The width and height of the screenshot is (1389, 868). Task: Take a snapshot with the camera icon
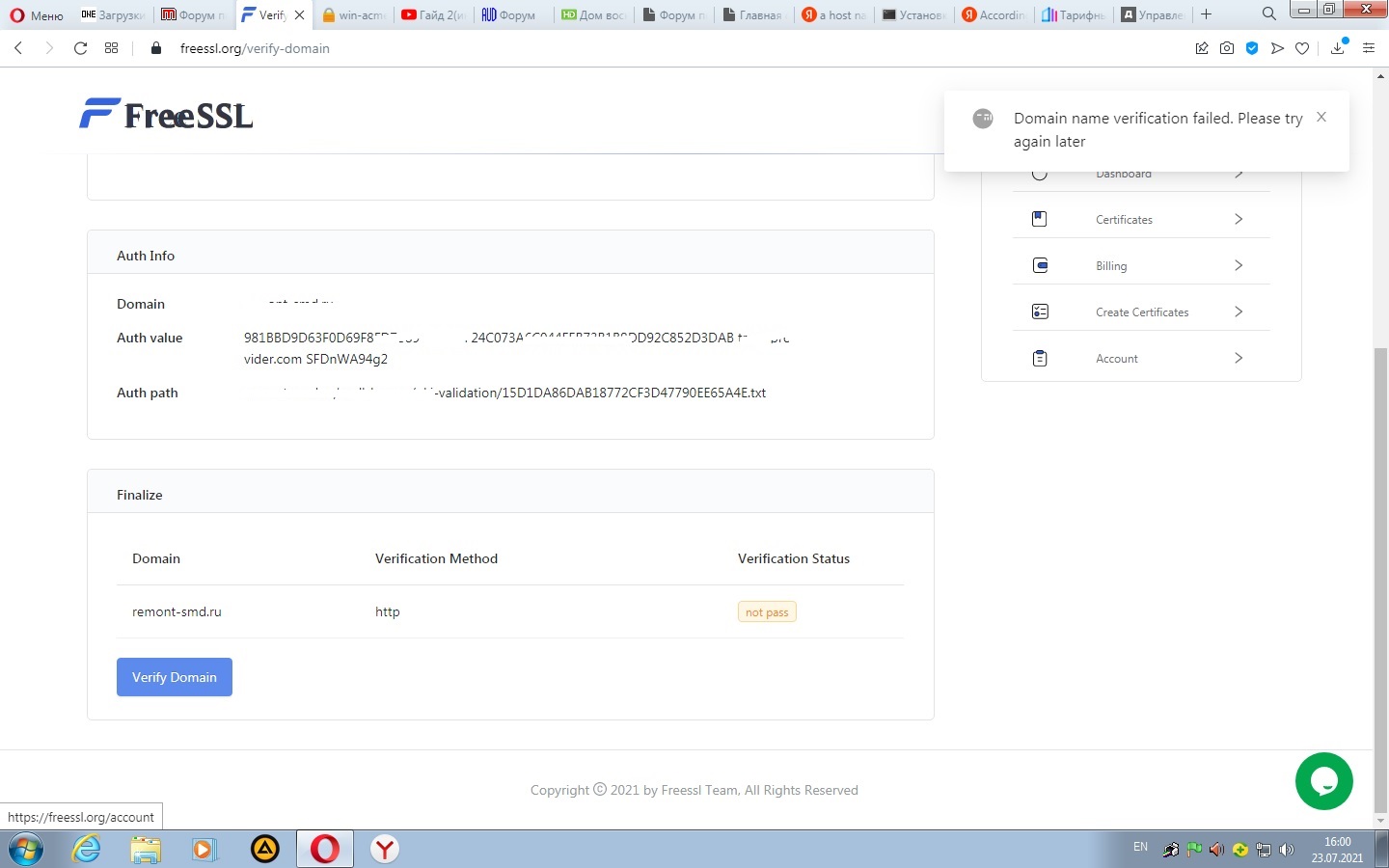click(1226, 48)
